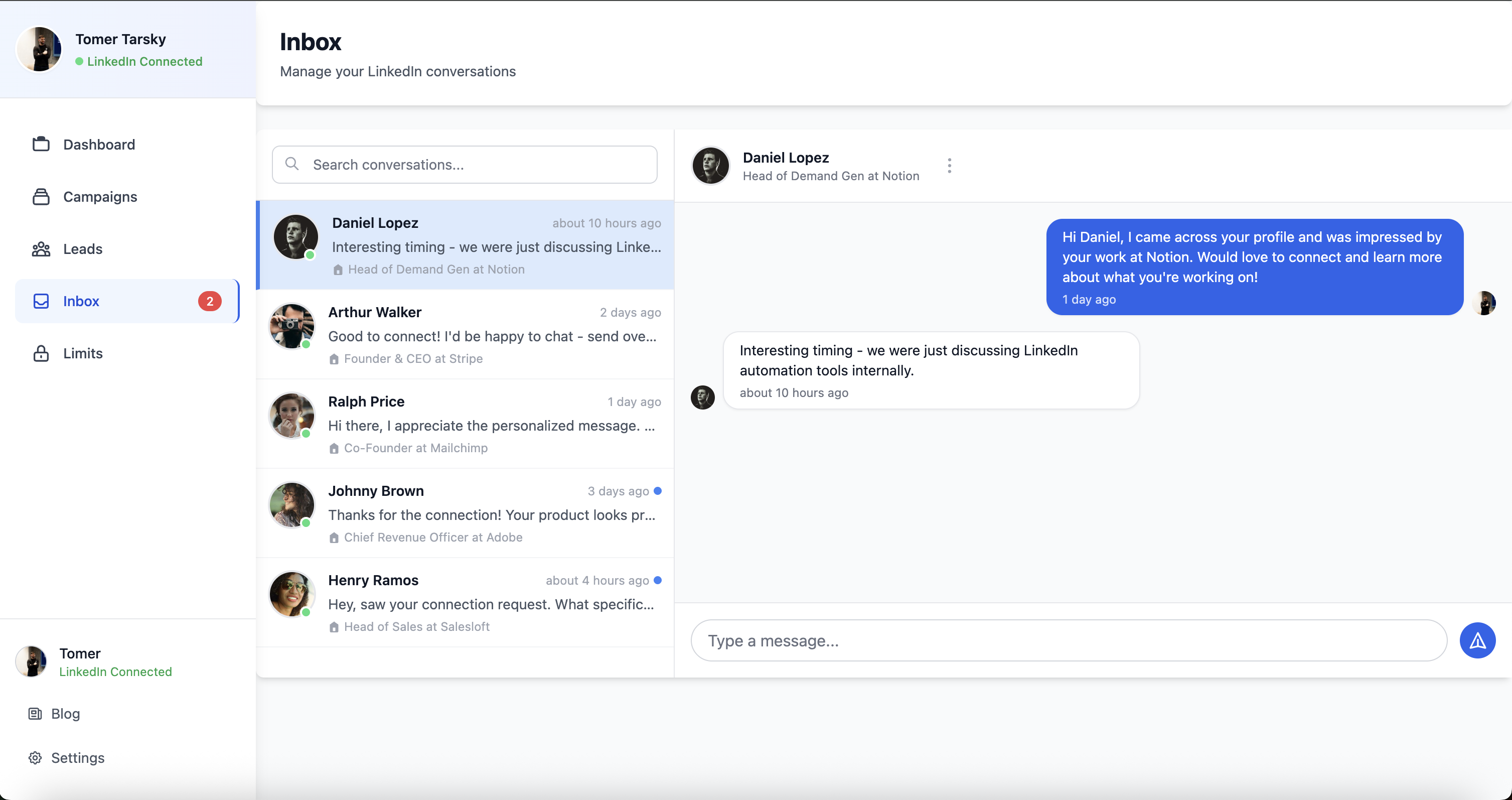
Task: Select the Ralph Price conversation
Action: pos(465,424)
